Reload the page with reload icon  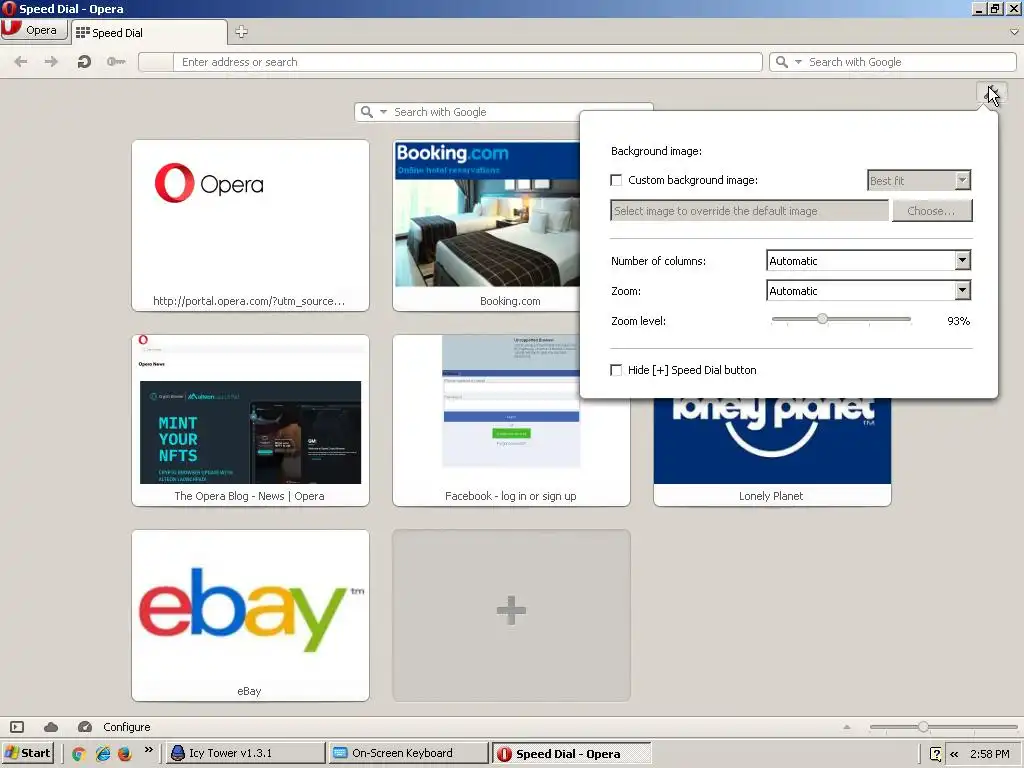pyautogui.click(x=84, y=61)
